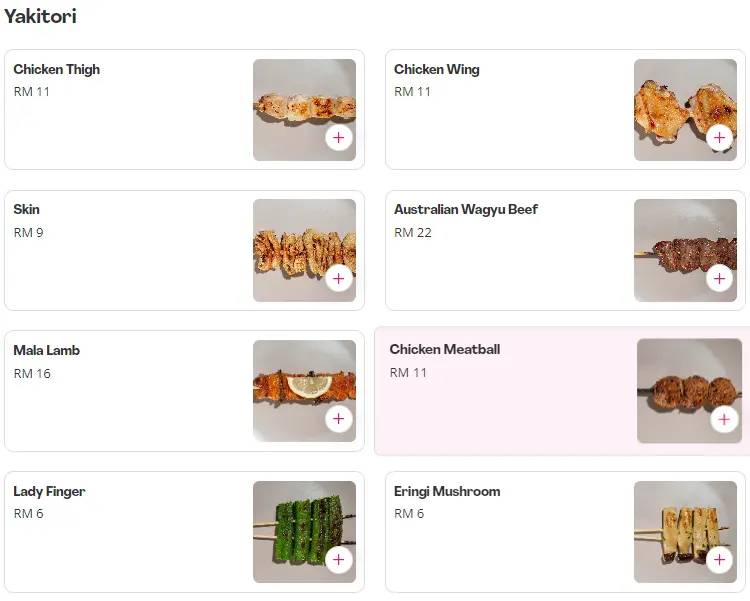This screenshot has width=750, height=601.
Task: Add Mala Lamb with plus icon
Action: (339, 420)
